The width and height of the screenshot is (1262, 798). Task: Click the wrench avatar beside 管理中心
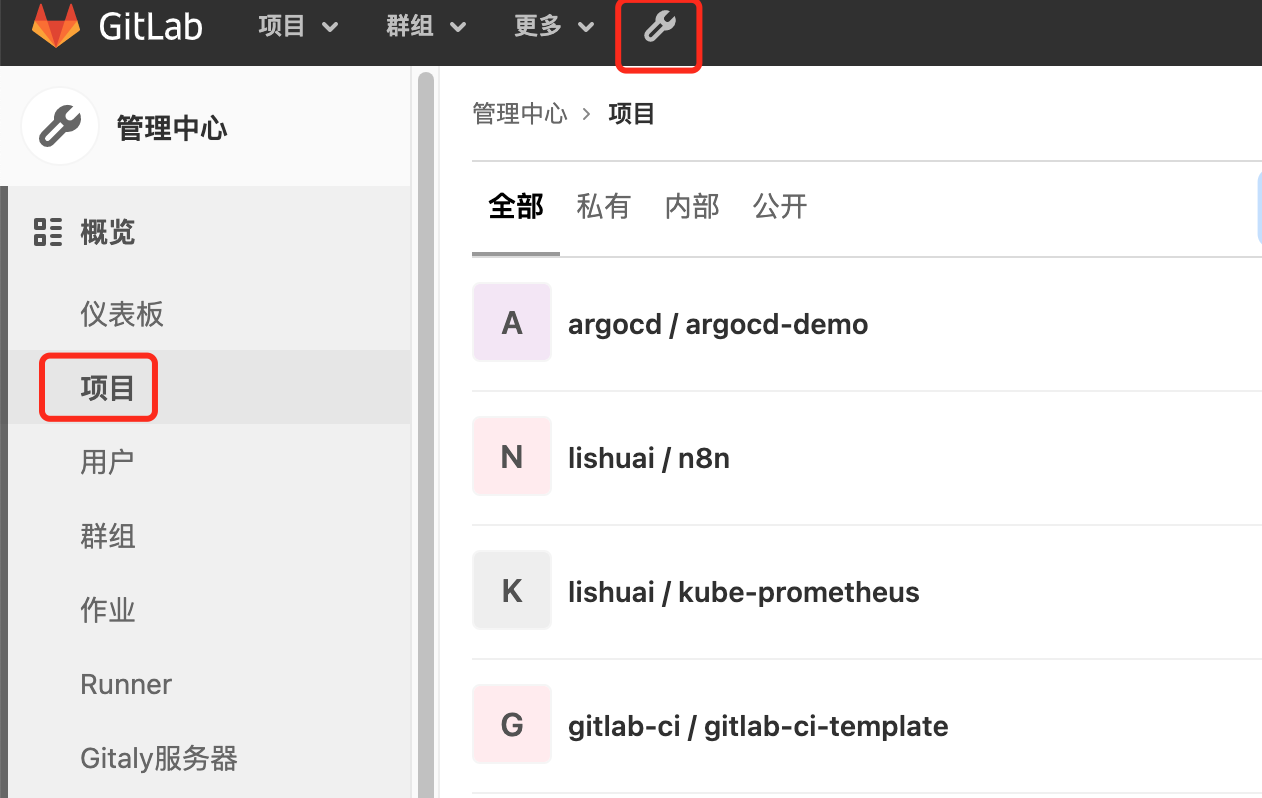[59, 126]
